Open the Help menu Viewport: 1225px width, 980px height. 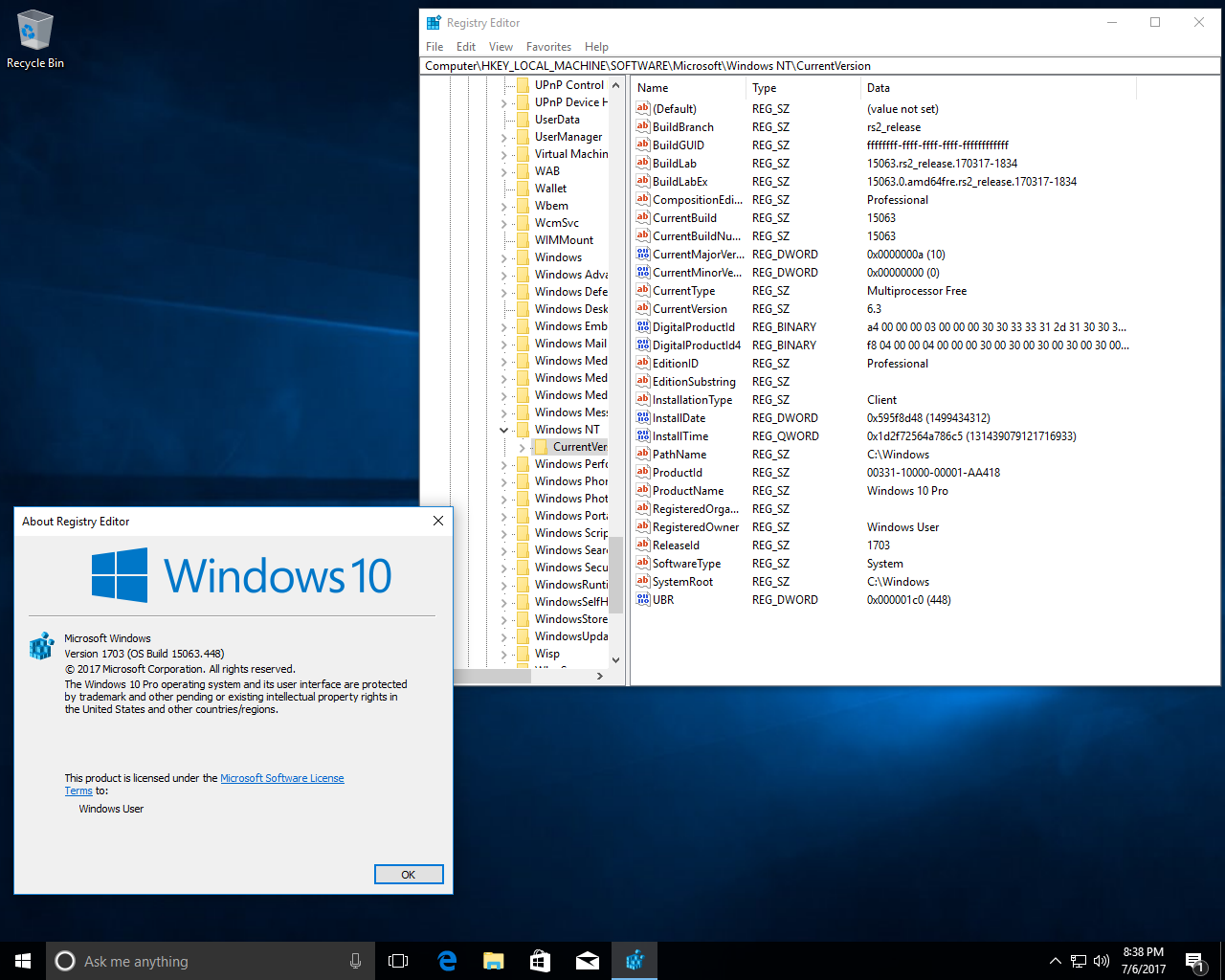(596, 47)
